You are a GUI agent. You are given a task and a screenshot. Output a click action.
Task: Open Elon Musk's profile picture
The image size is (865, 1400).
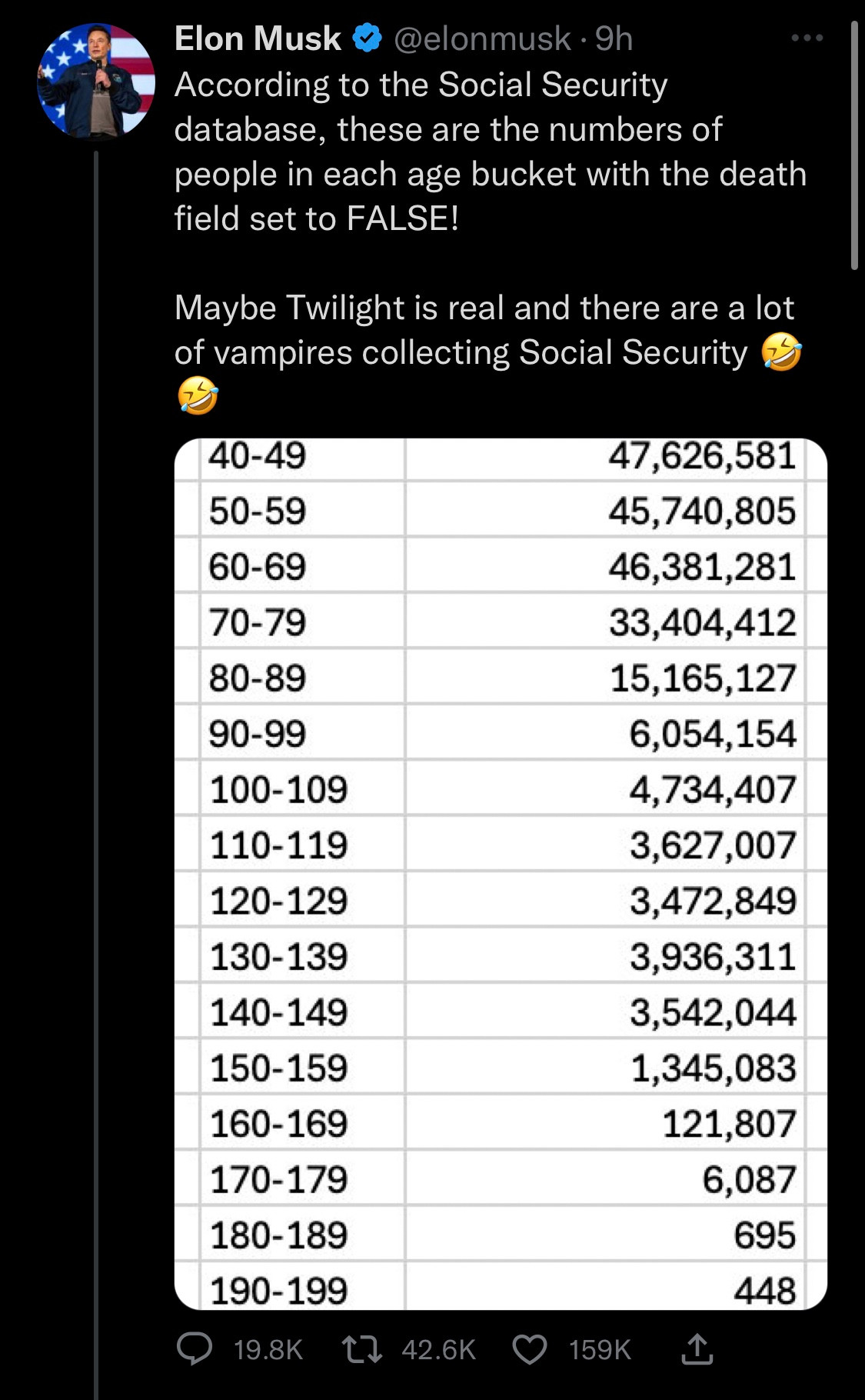(96, 81)
